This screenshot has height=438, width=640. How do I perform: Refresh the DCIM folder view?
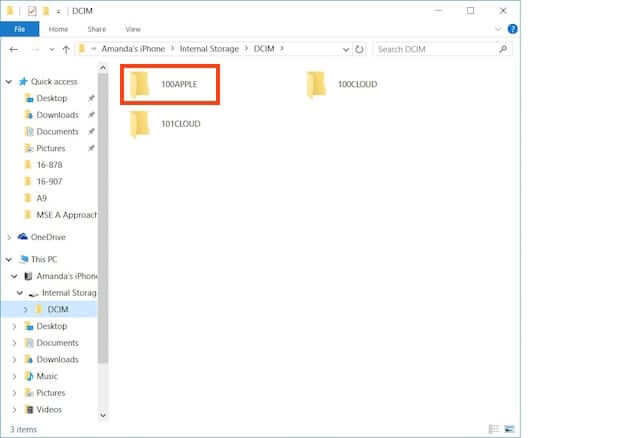(x=358, y=48)
